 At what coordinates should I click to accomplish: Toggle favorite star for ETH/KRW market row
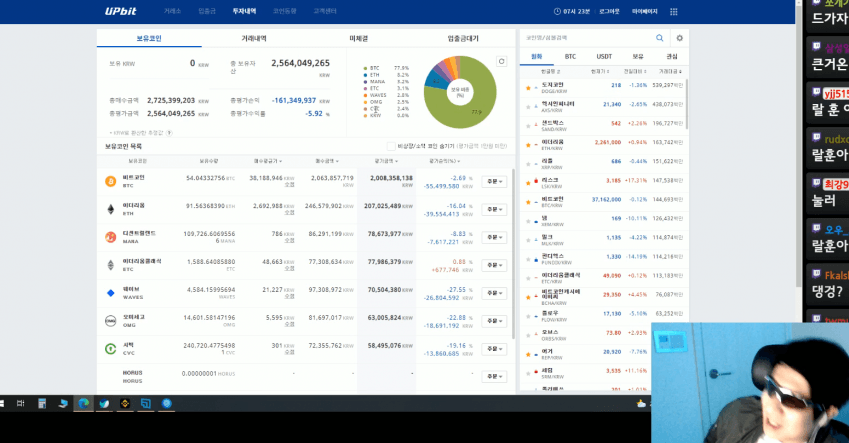tap(528, 145)
